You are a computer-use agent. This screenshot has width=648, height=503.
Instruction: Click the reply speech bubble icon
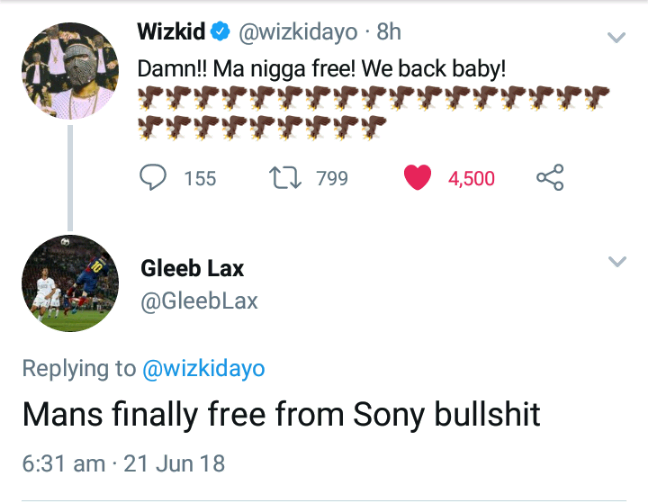tap(152, 178)
